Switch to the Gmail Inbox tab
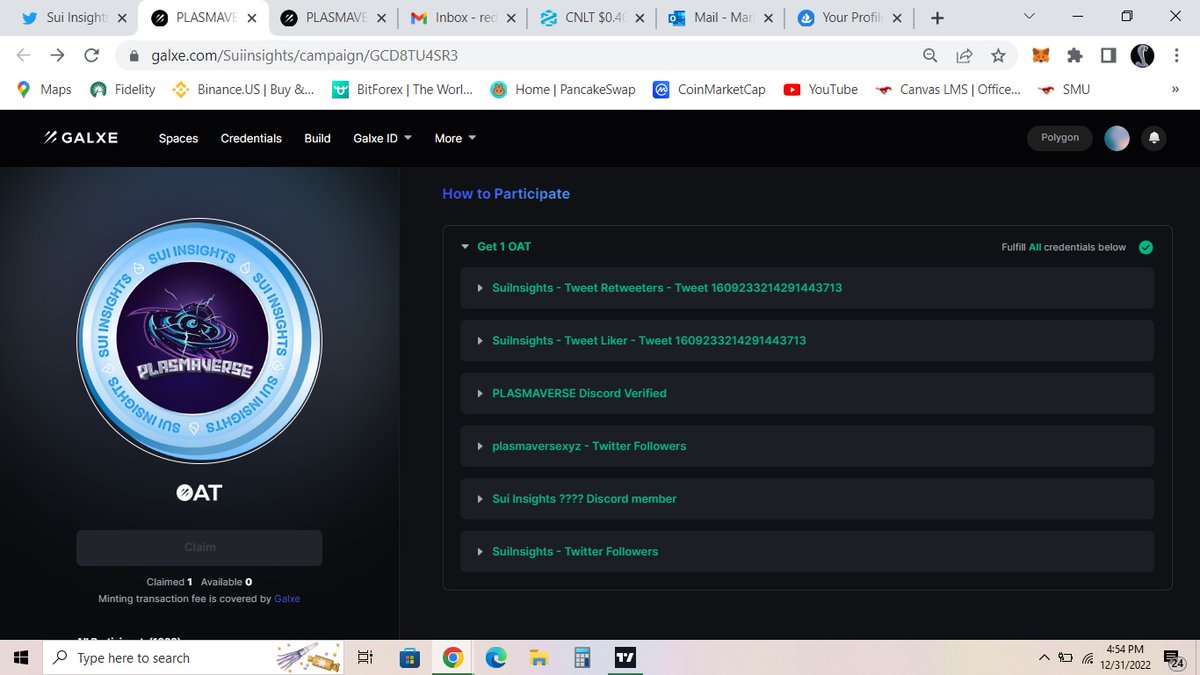1200x675 pixels. click(462, 18)
